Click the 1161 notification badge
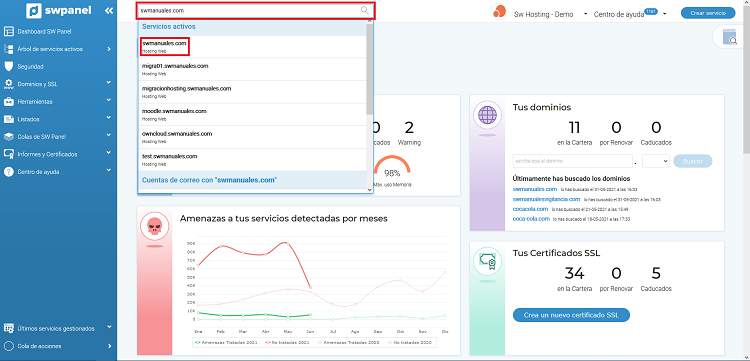This screenshot has width=750, height=361. tap(651, 11)
